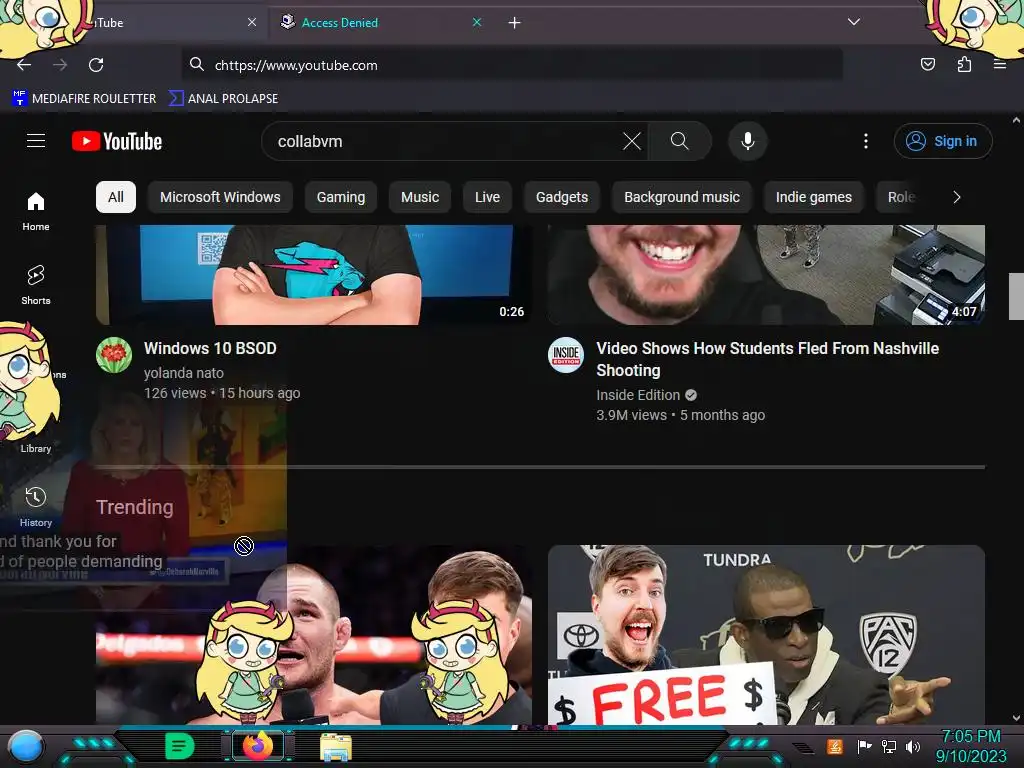1024x768 pixels.
Task: Open the Start orb menu
Action: [26, 747]
